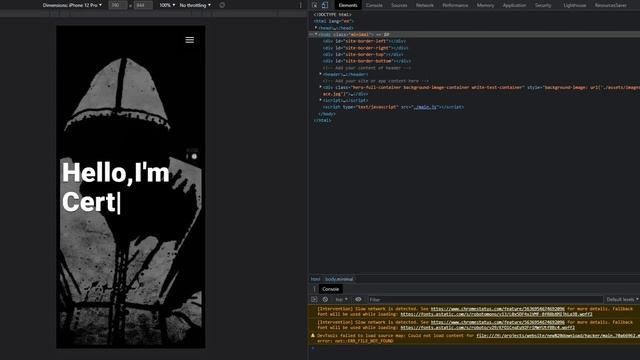Switch to the top Console tab
The width and height of the screenshot is (640, 360).
[x=374, y=5]
